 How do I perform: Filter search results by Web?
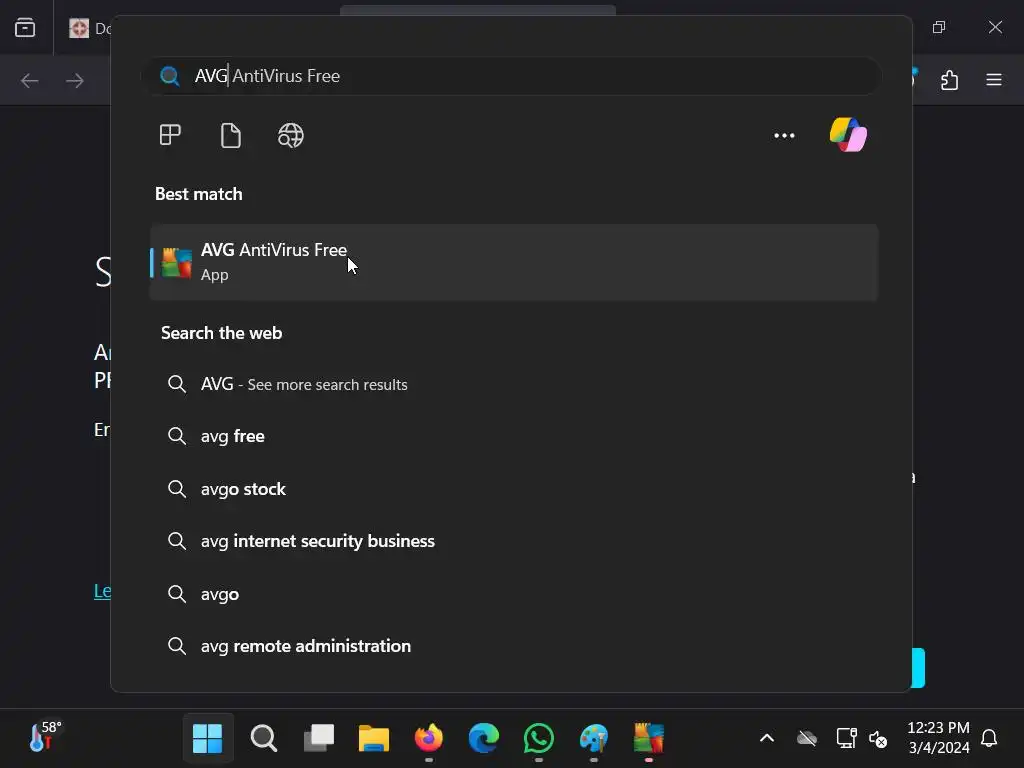pos(291,135)
